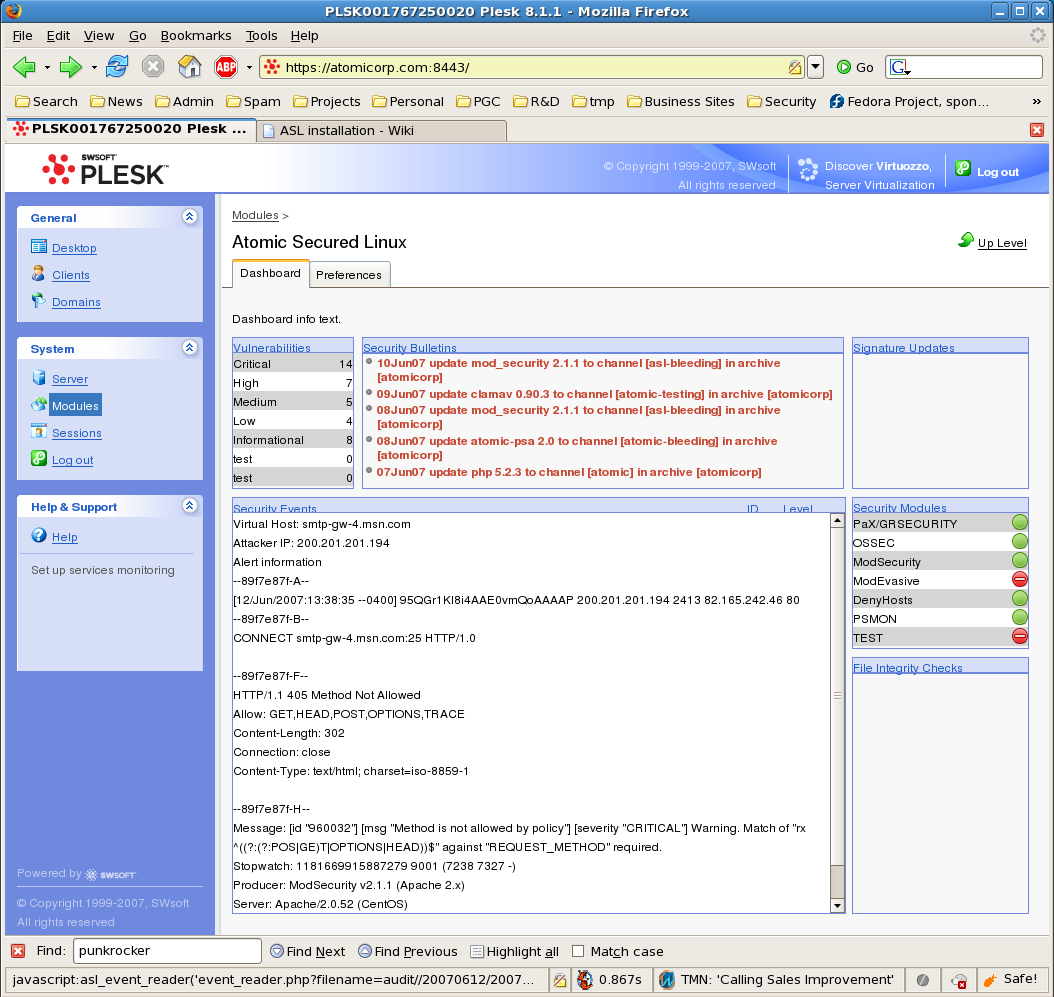Image resolution: width=1054 pixels, height=997 pixels.
Task: Toggle the TEST module status indicator
Action: click(x=1019, y=636)
